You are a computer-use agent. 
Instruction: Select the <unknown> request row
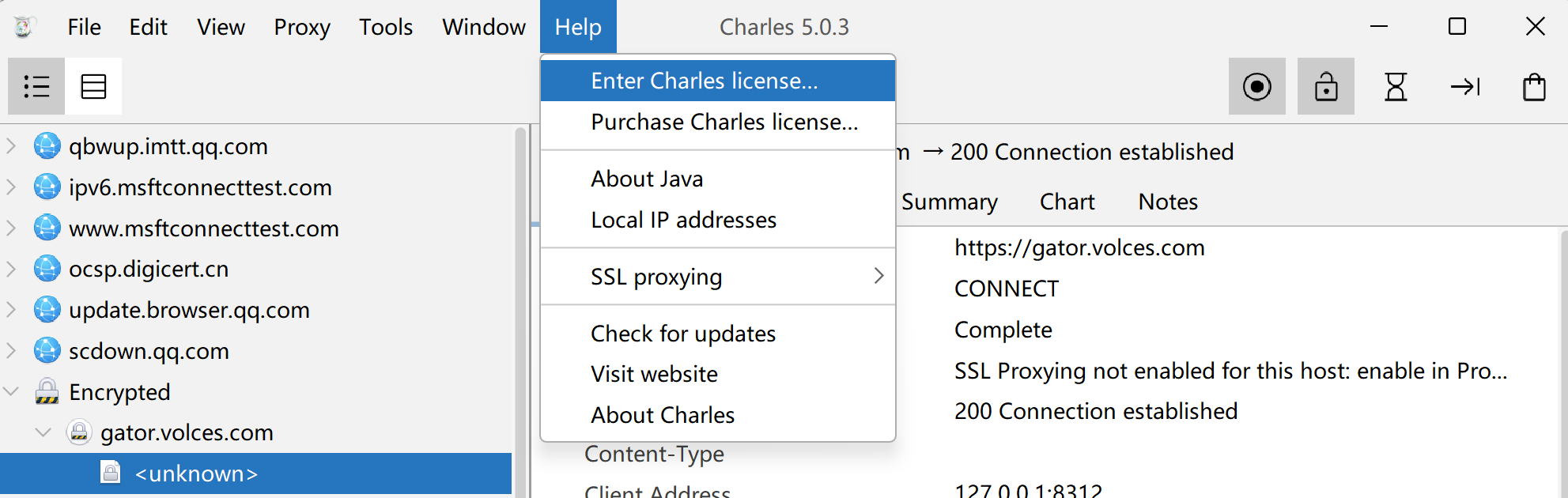[x=256, y=473]
